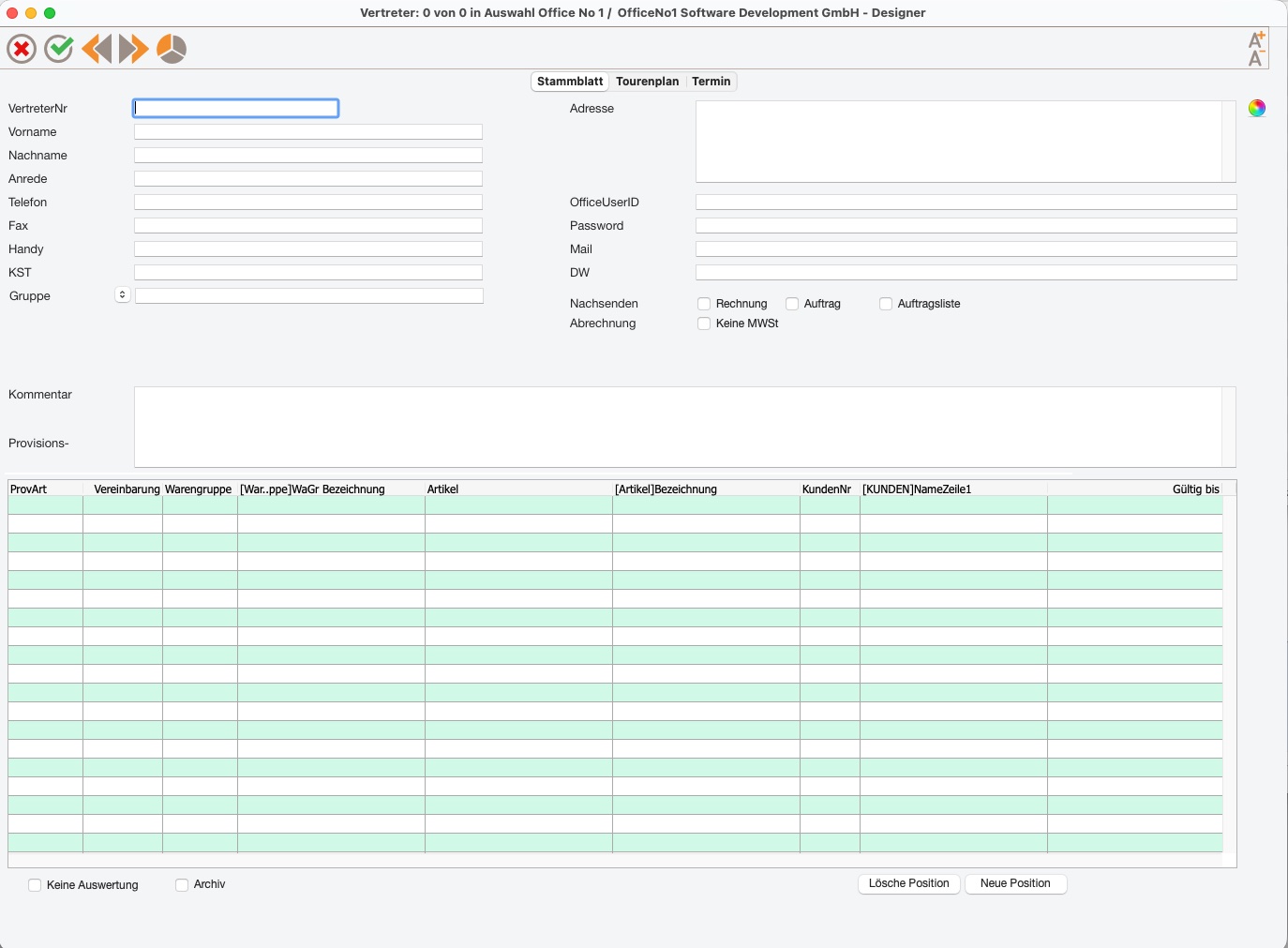Click the Neue Position button
This screenshot has height=948, width=1288.
(1015, 883)
